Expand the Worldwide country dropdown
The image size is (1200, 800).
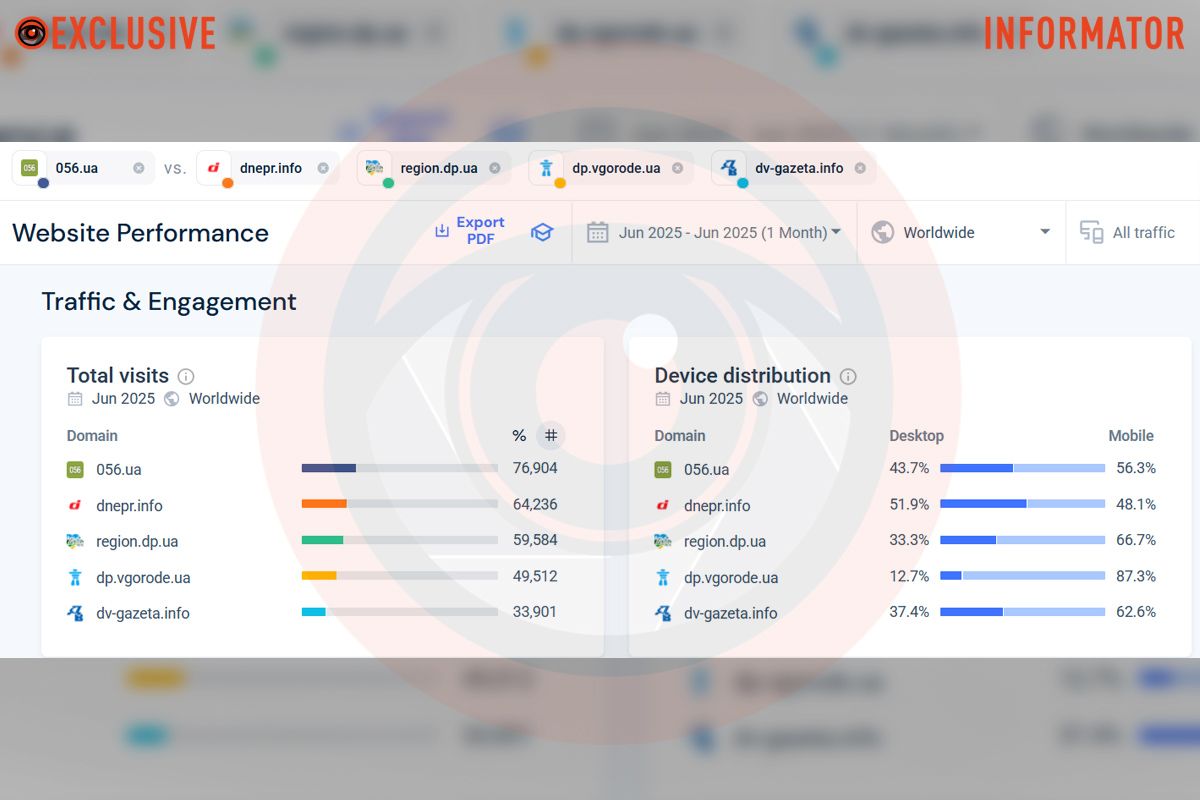[x=1044, y=232]
